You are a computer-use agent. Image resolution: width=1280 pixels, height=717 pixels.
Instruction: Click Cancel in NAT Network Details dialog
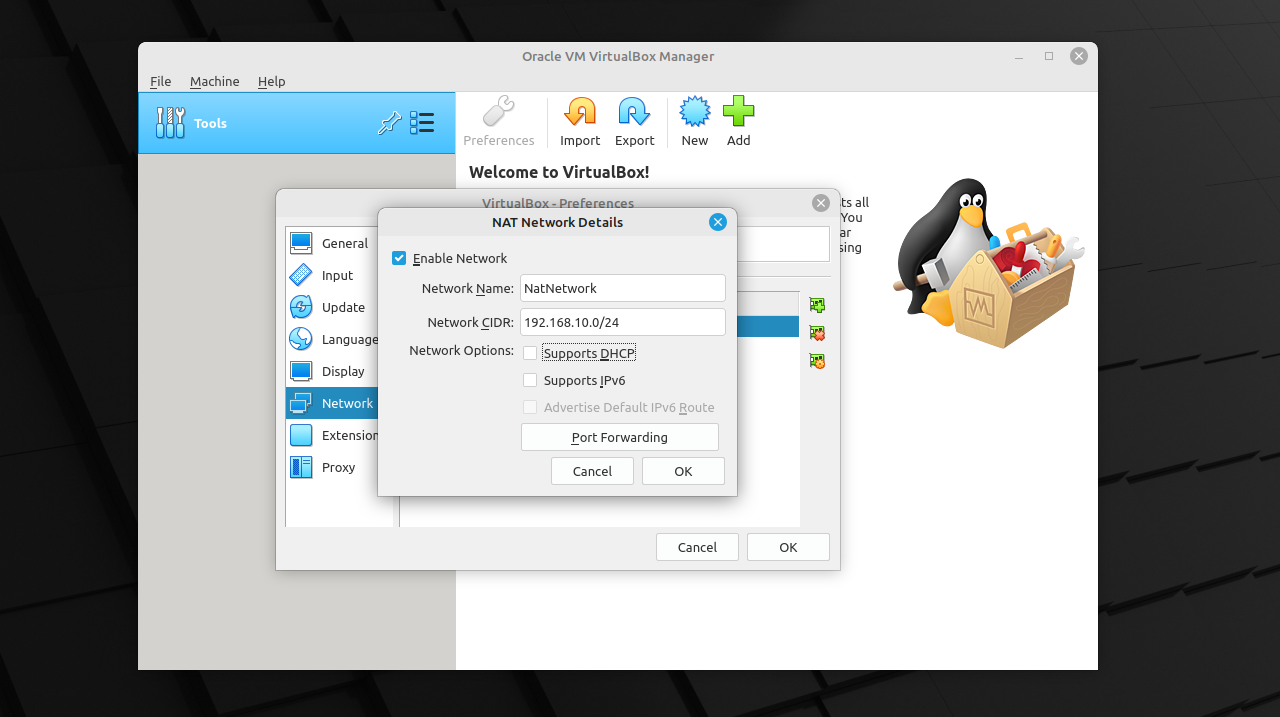click(x=592, y=471)
